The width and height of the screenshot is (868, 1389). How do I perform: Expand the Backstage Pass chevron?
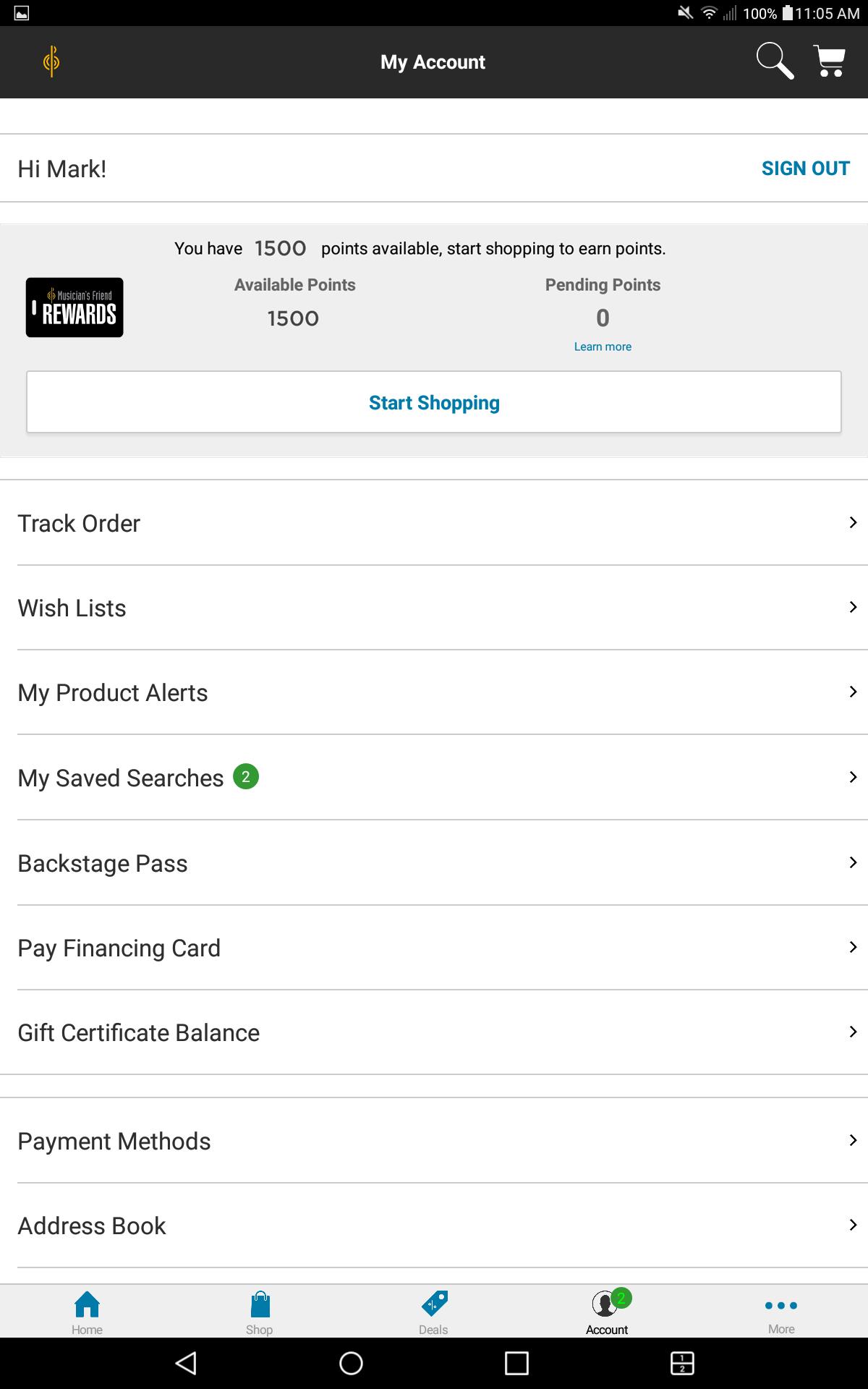(853, 862)
